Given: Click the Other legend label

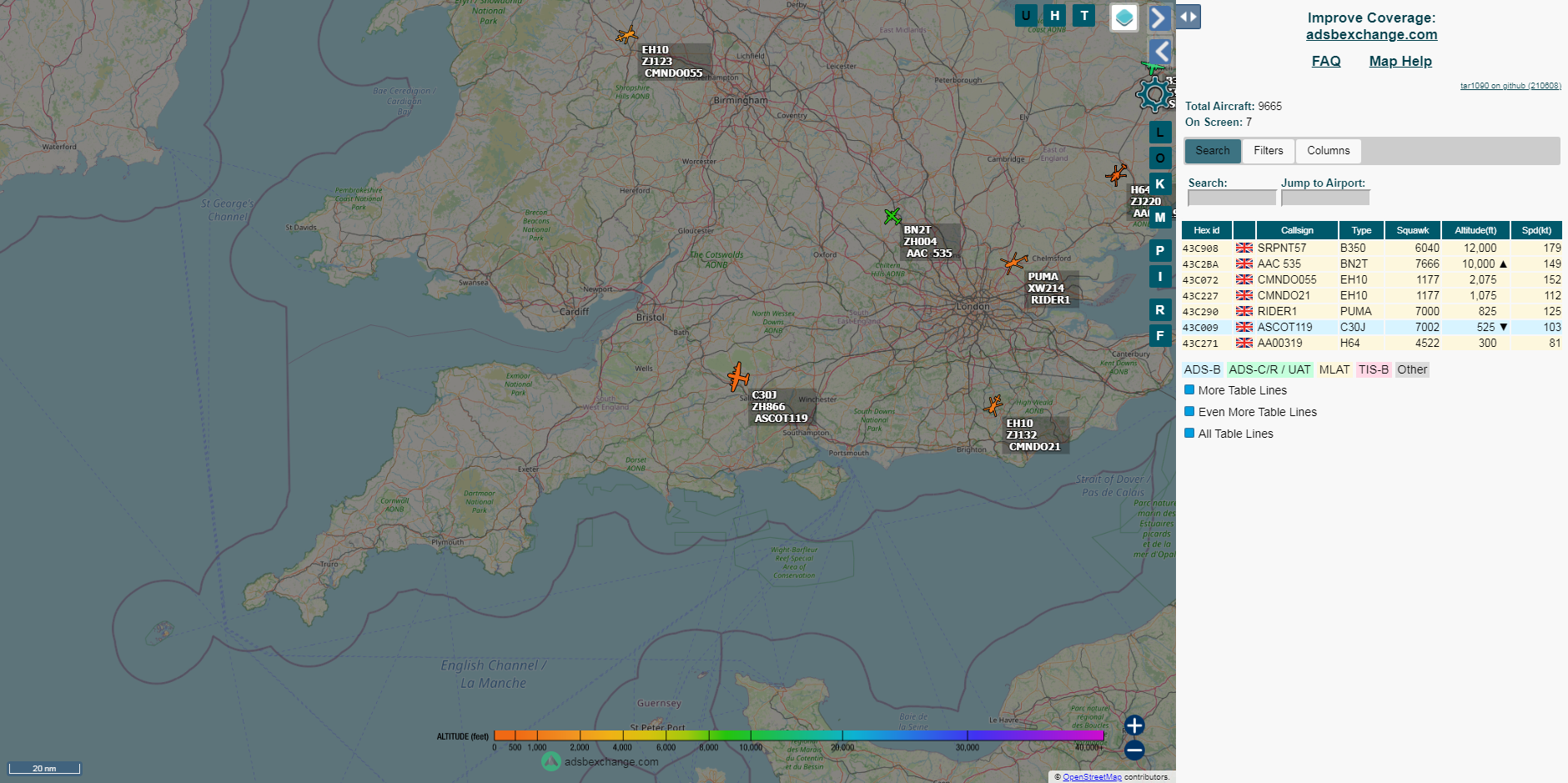Looking at the screenshot, I should click(1412, 369).
